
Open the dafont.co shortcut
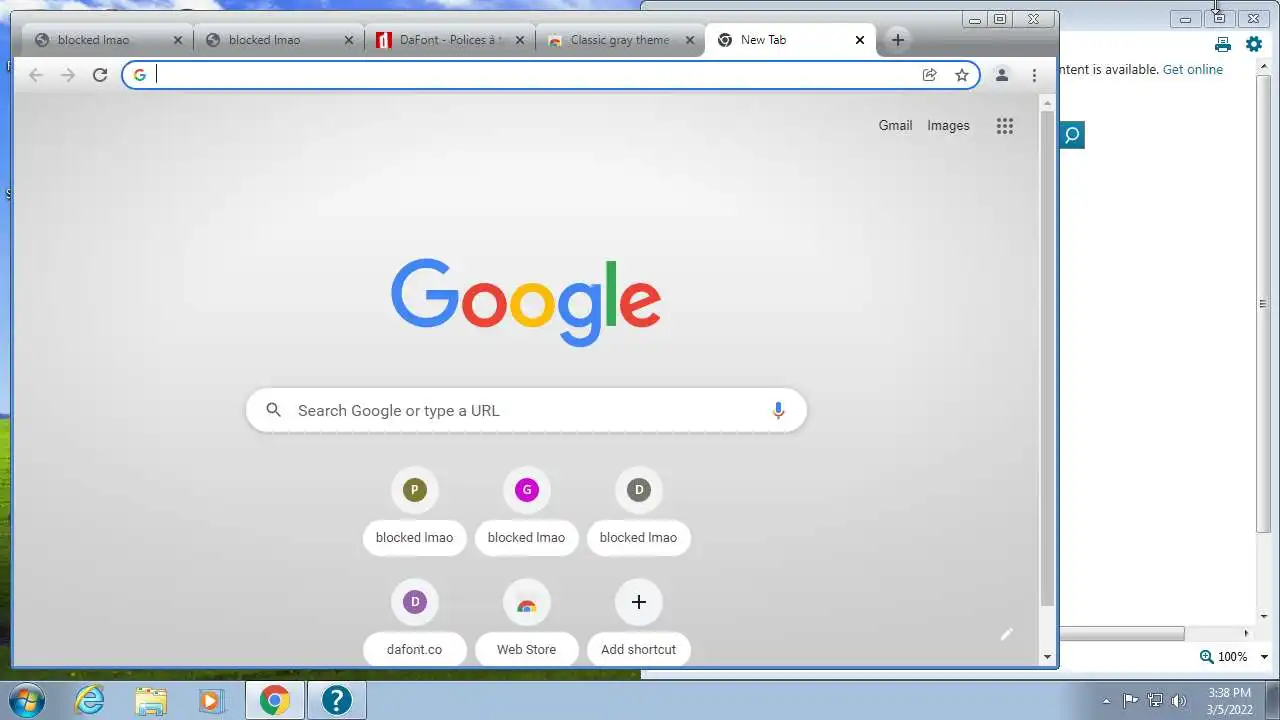[x=414, y=621]
